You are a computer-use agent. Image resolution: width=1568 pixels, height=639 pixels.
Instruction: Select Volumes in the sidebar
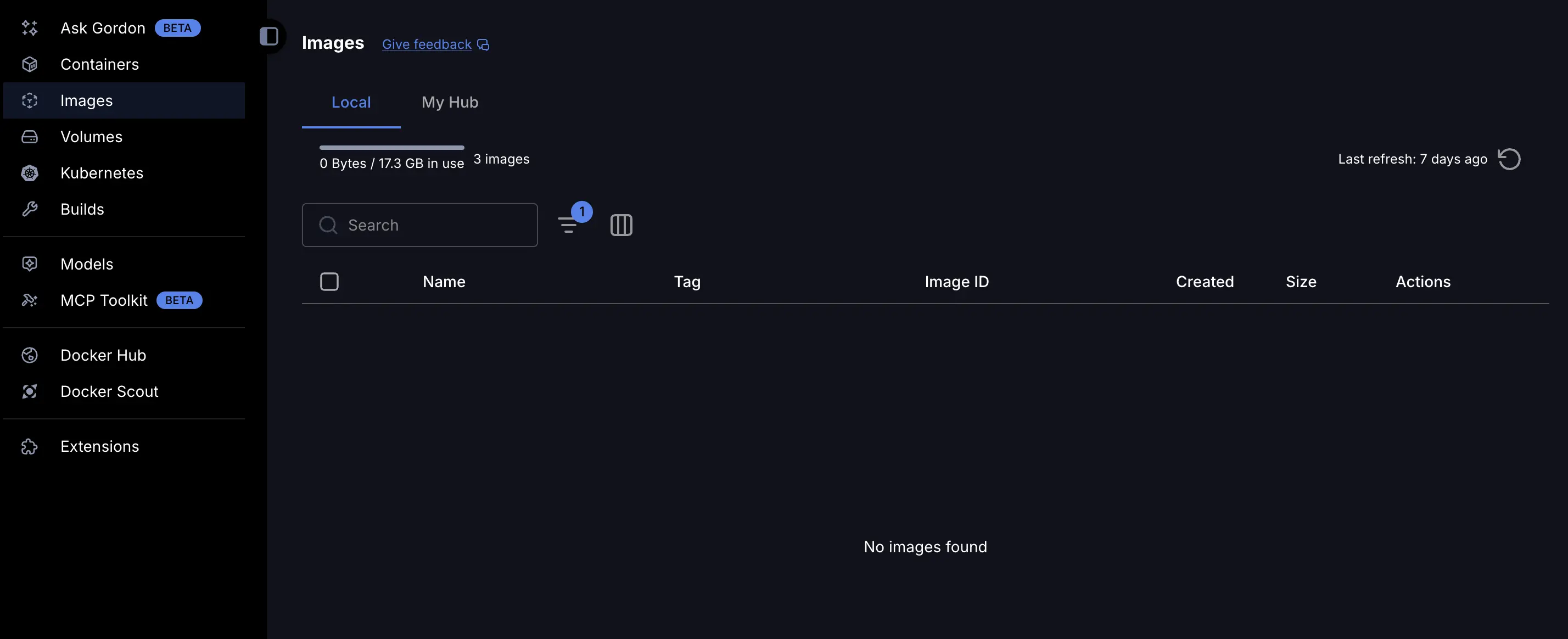point(91,136)
